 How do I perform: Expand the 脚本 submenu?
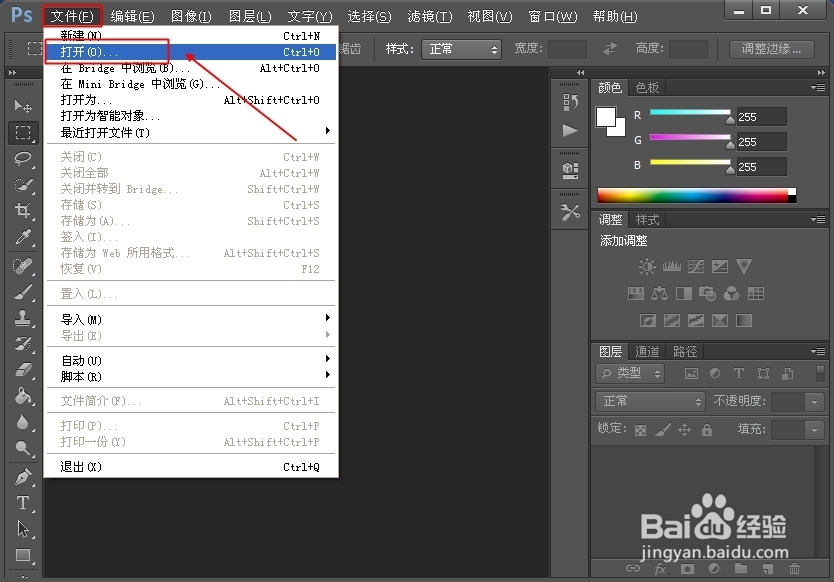pyautogui.click(x=190, y=376)
